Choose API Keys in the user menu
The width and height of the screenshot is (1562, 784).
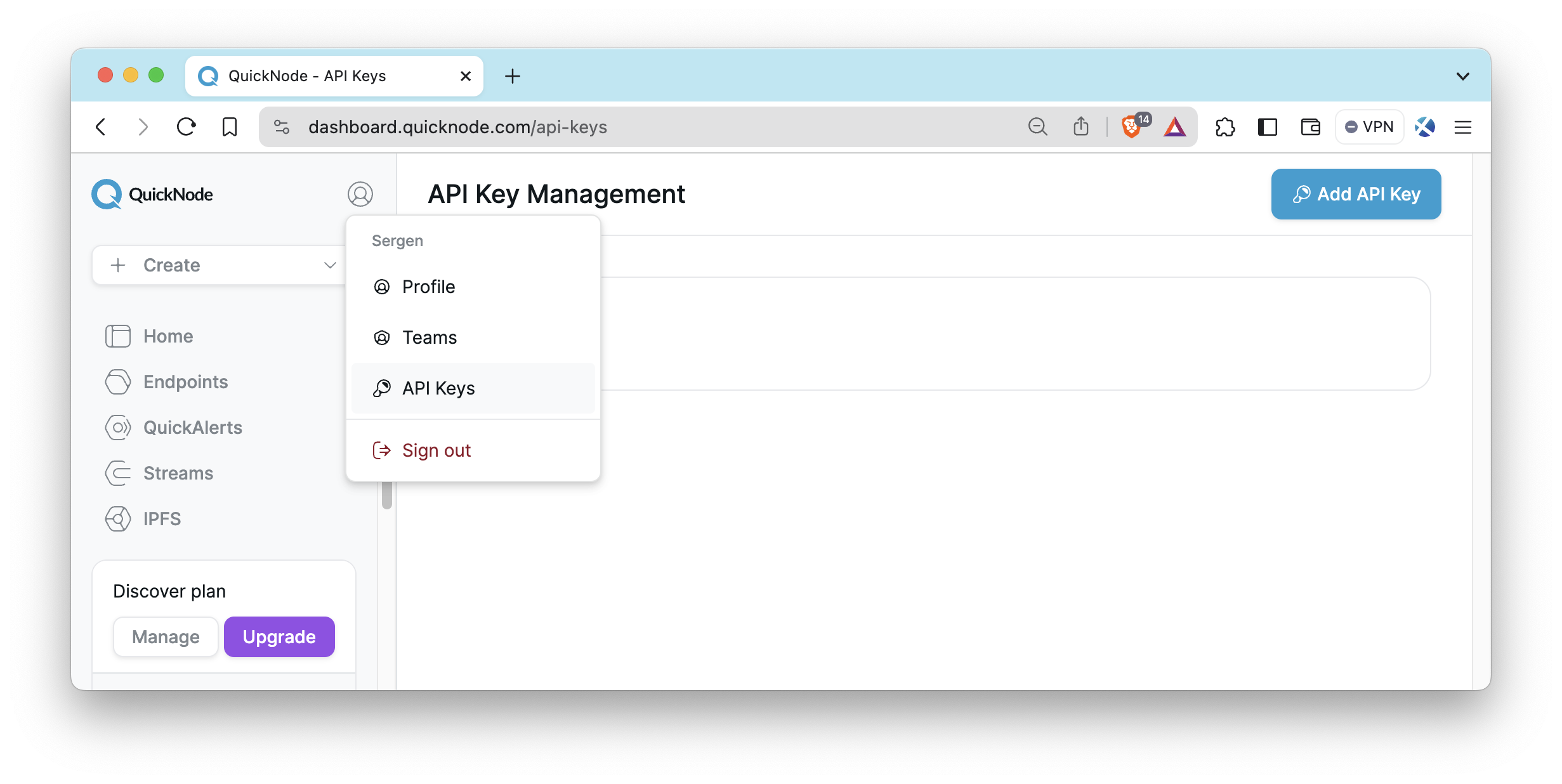[473, 388]
